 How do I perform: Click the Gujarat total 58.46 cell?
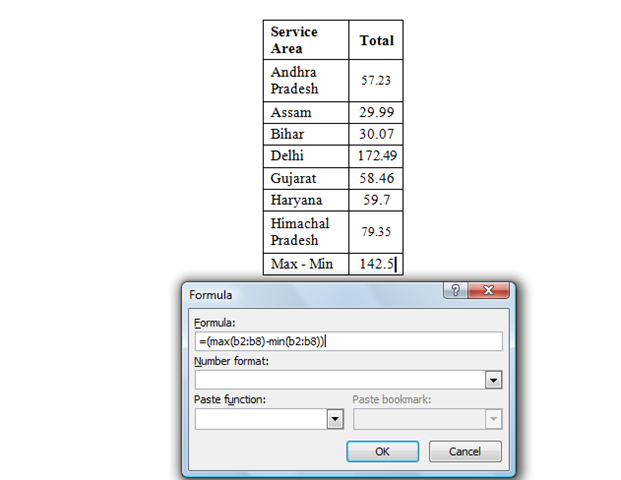376,178
